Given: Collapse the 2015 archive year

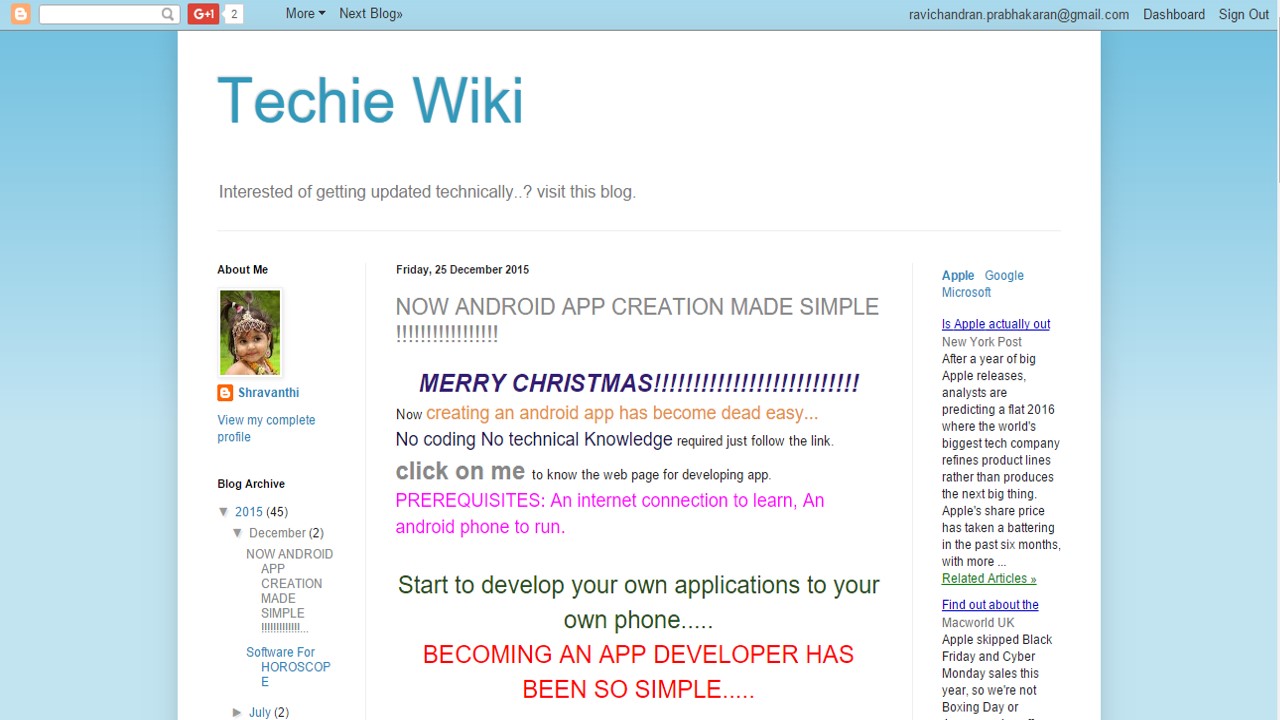Looking at the screenshot, I should (224, 512).
